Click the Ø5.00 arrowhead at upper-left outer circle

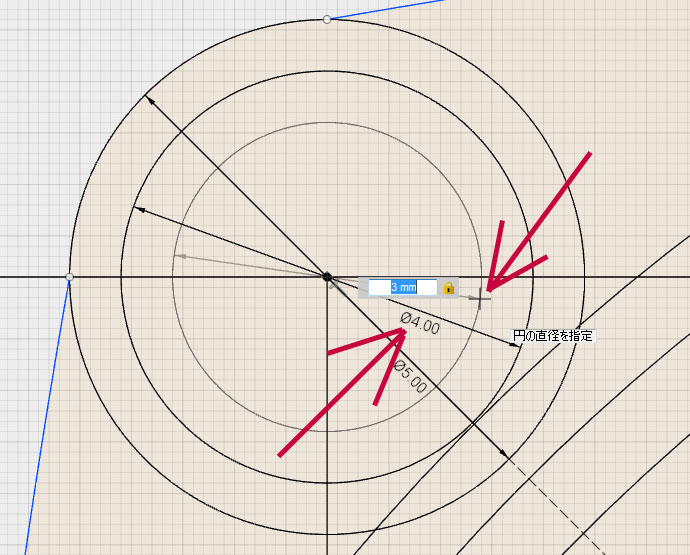149,98
